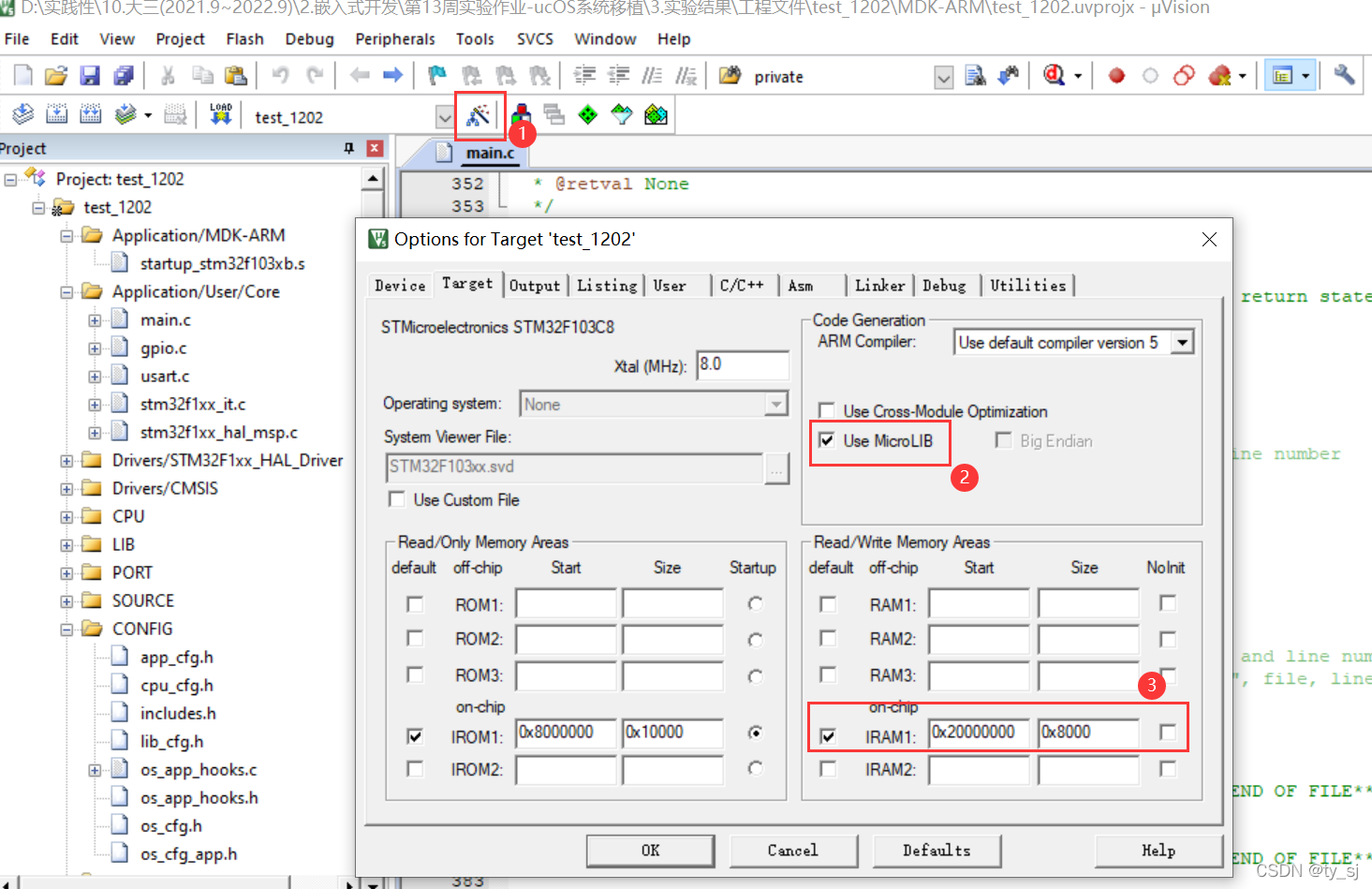The height and width of the screenshot is (889, 1372).
Task: Open Options for Target magic wand icon
Action: 479,115
